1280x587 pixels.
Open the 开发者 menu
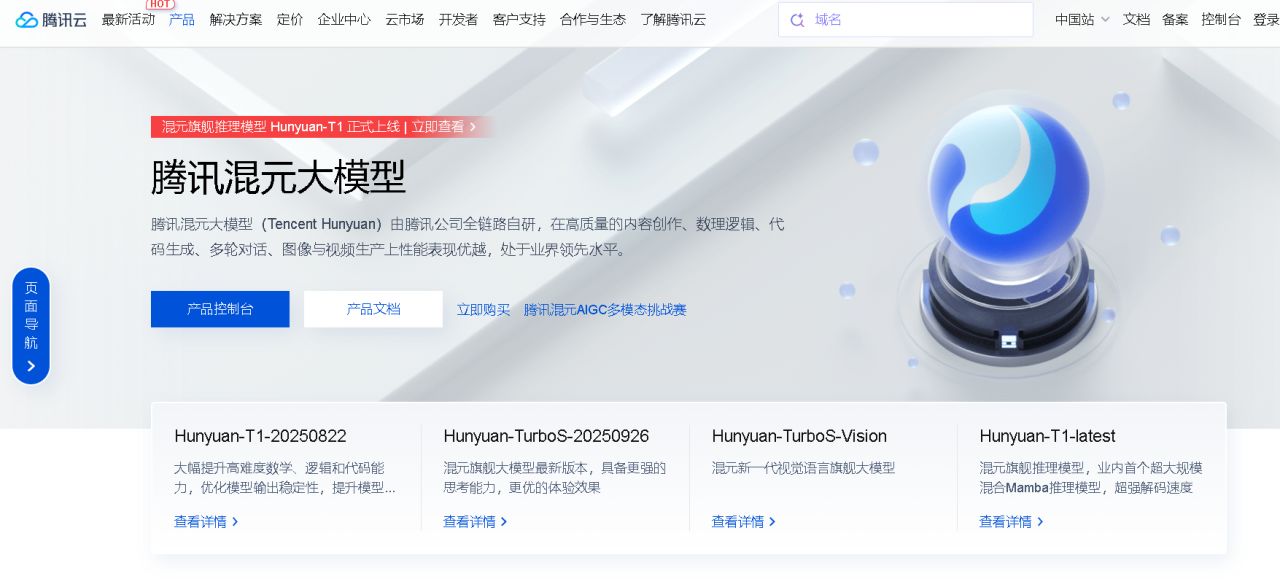(x=458, y=19)
